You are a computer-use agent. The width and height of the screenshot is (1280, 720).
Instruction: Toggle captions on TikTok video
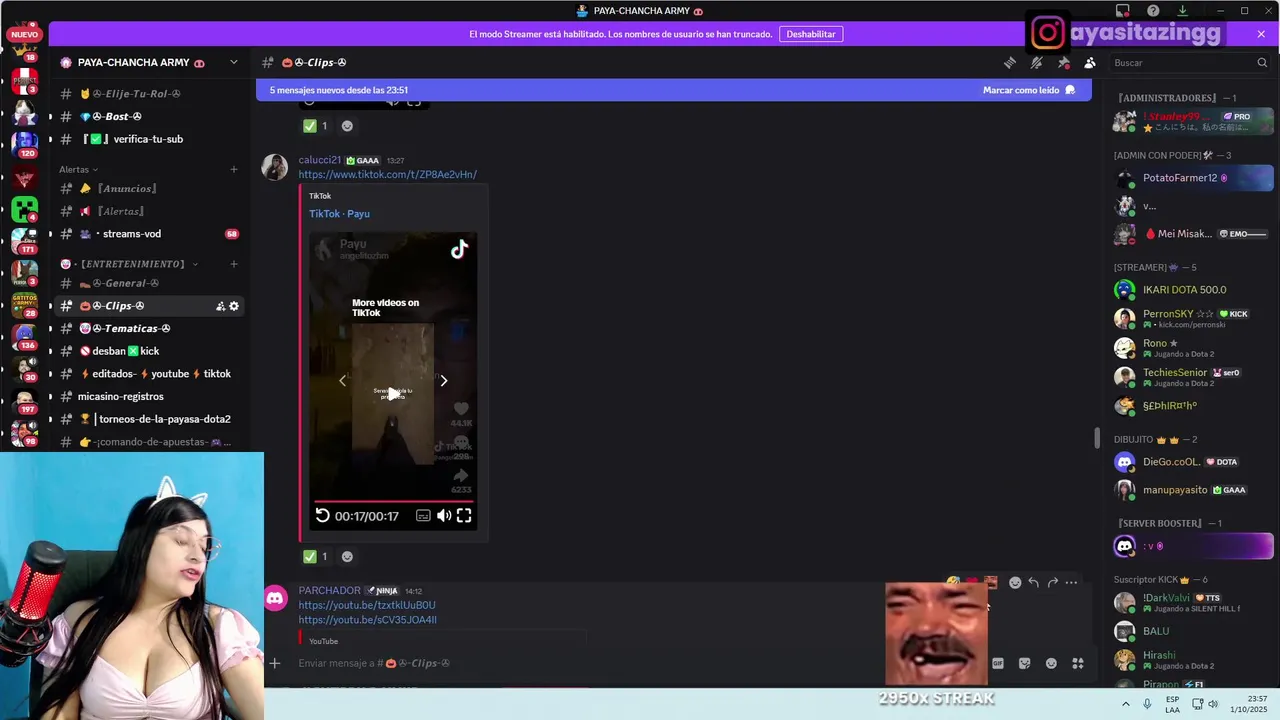(423, 516)
